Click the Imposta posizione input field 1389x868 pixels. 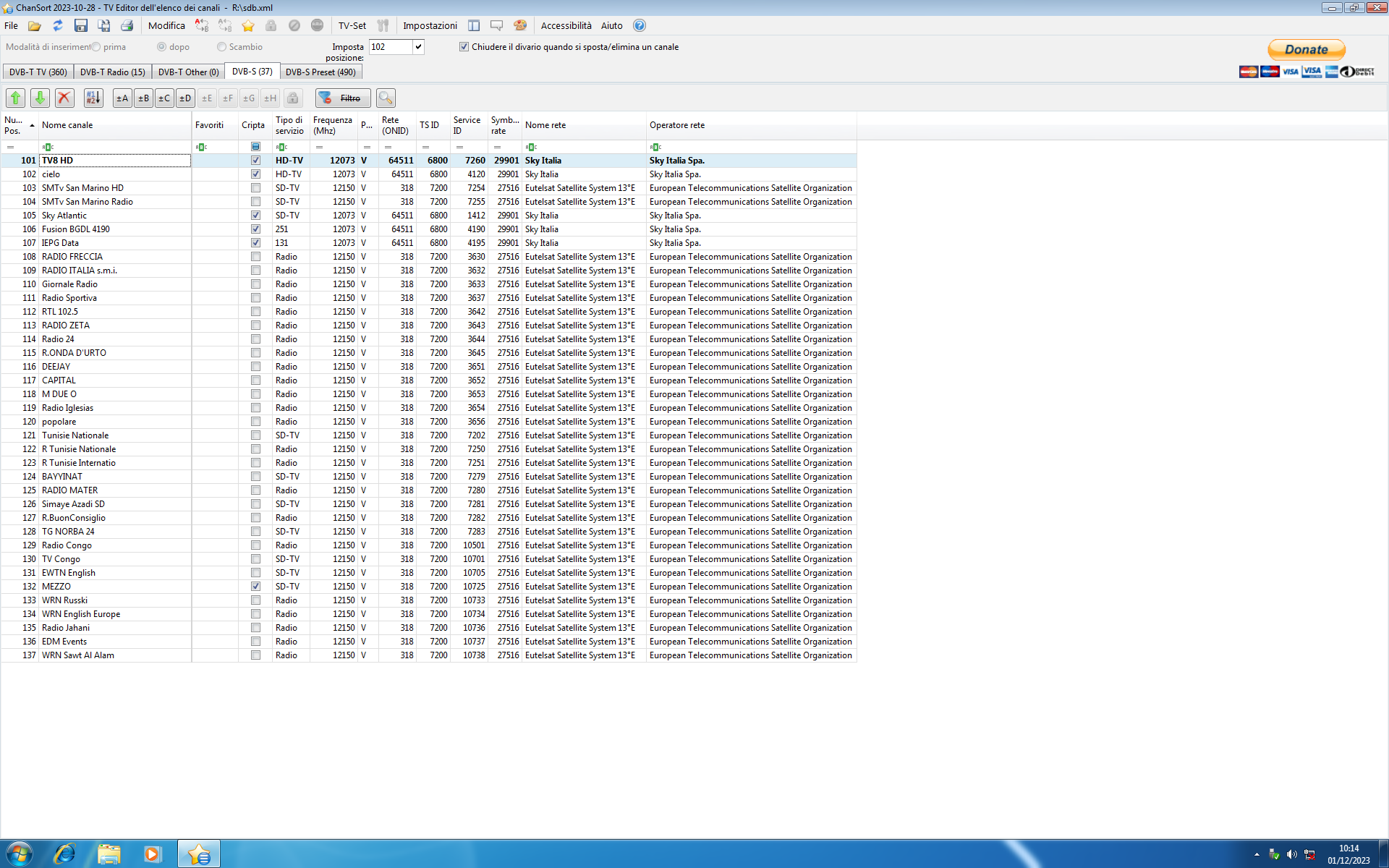391,47
